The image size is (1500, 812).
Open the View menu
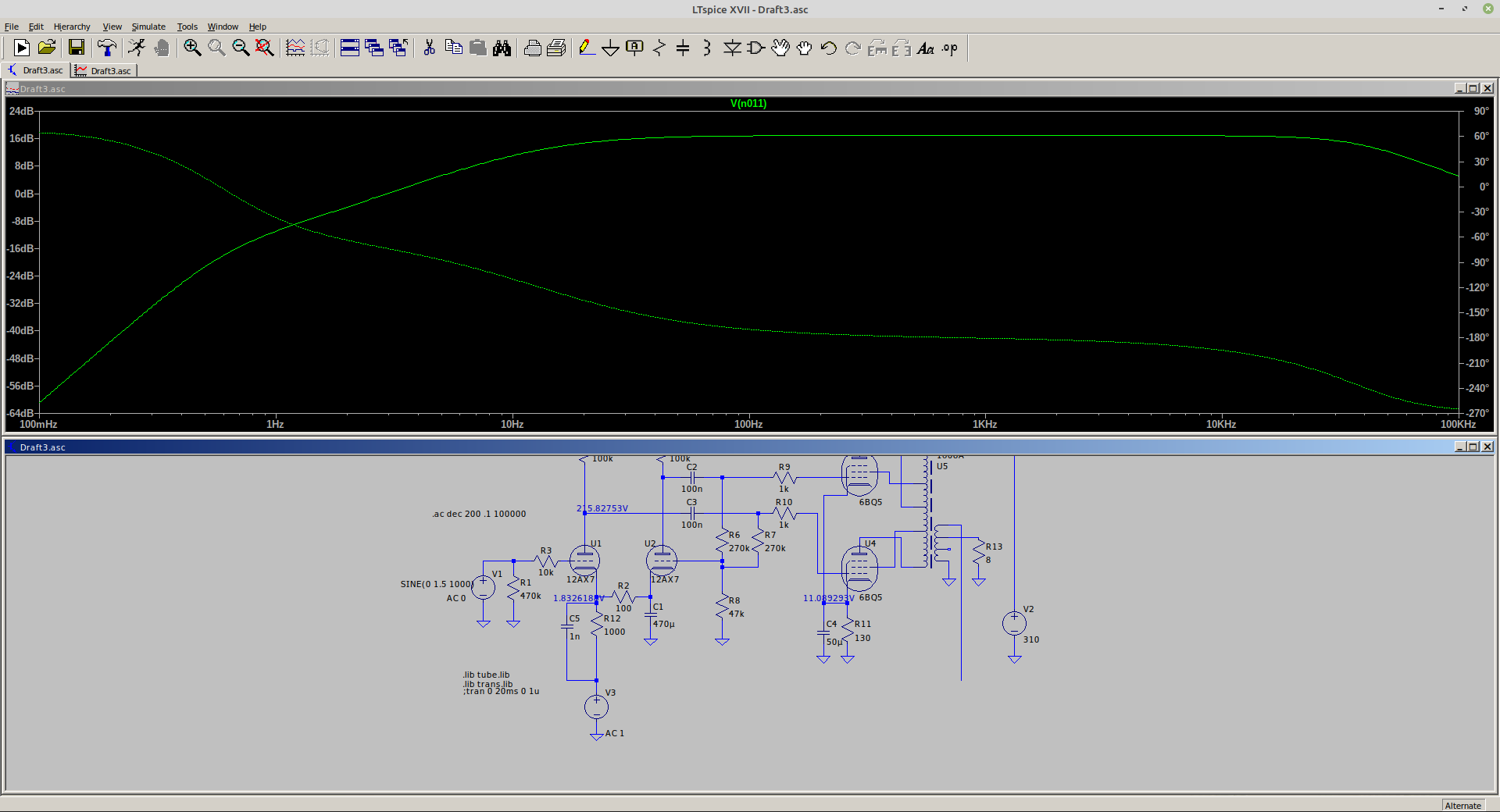point(112,27)
